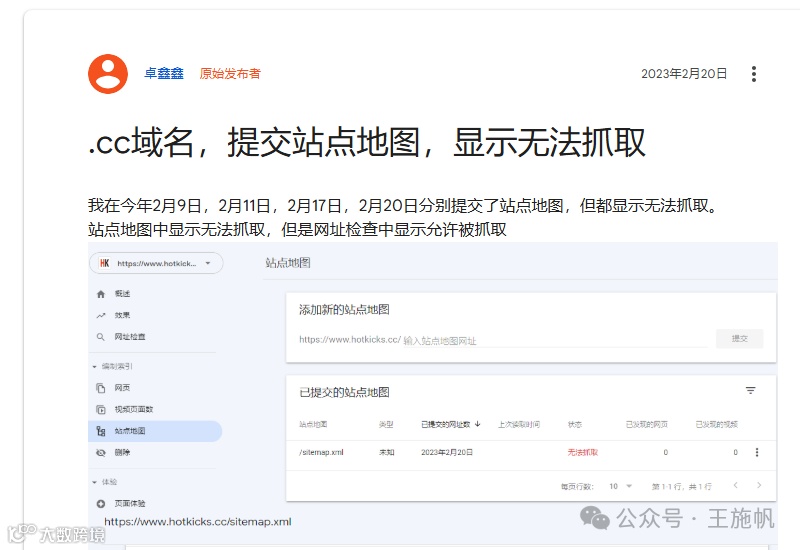Select the 效果 menu item
The image size is (800, 550).
click(122, 315)
